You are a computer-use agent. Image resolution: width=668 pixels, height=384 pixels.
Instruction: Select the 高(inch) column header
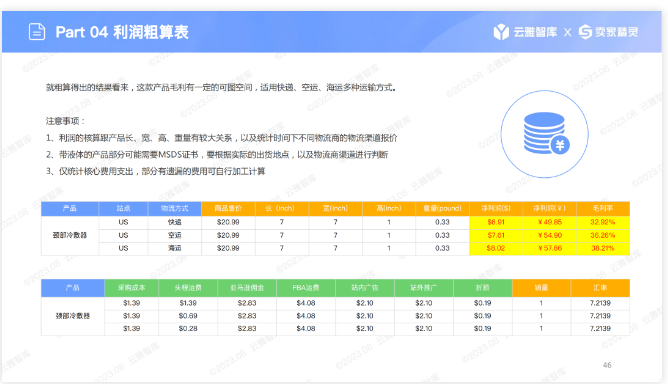[389, 208]
